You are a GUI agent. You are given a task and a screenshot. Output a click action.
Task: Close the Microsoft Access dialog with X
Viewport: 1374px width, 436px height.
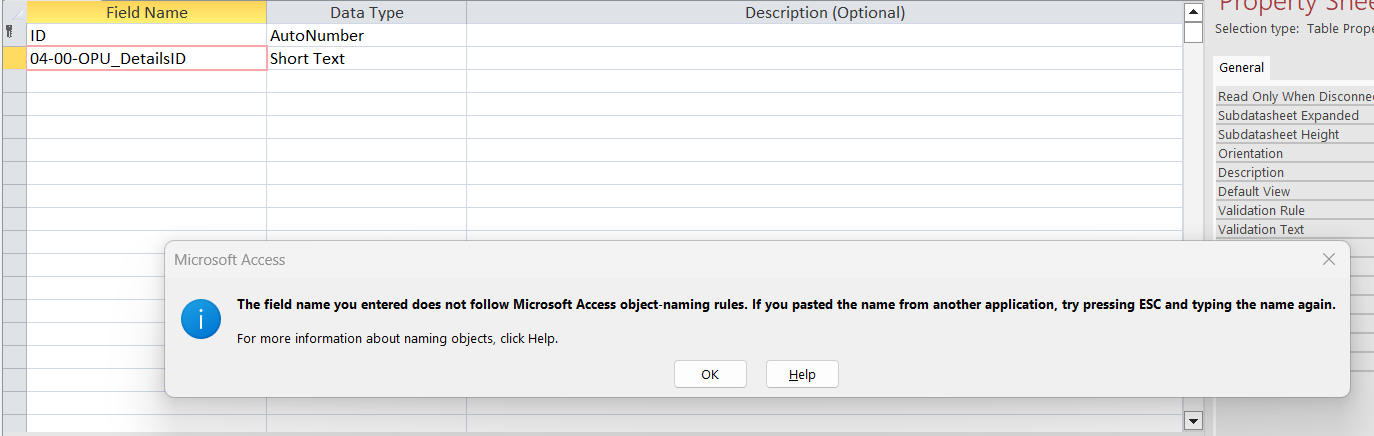[x=1328, y=260]
